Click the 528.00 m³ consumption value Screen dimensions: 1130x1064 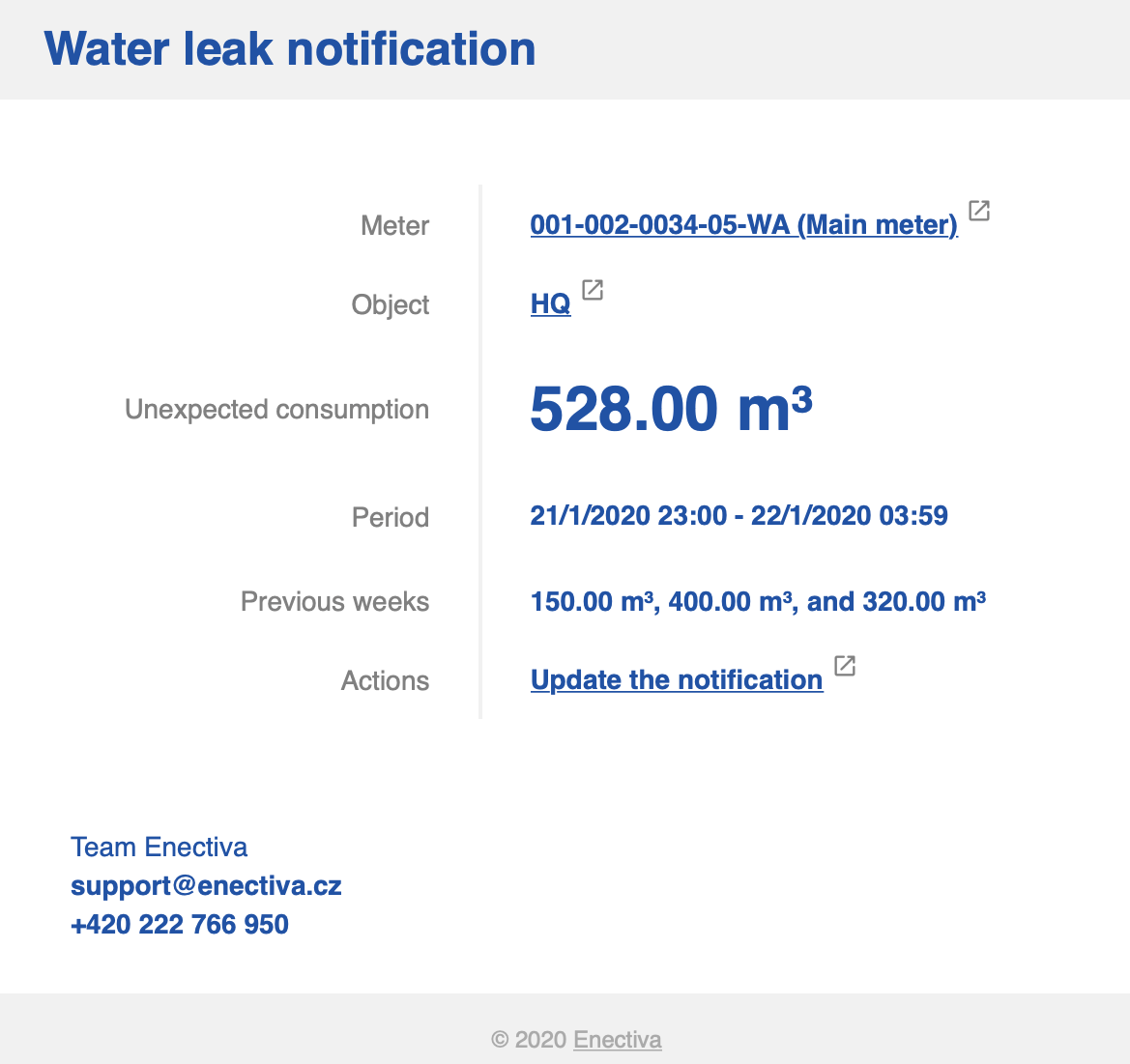[671, 410]
